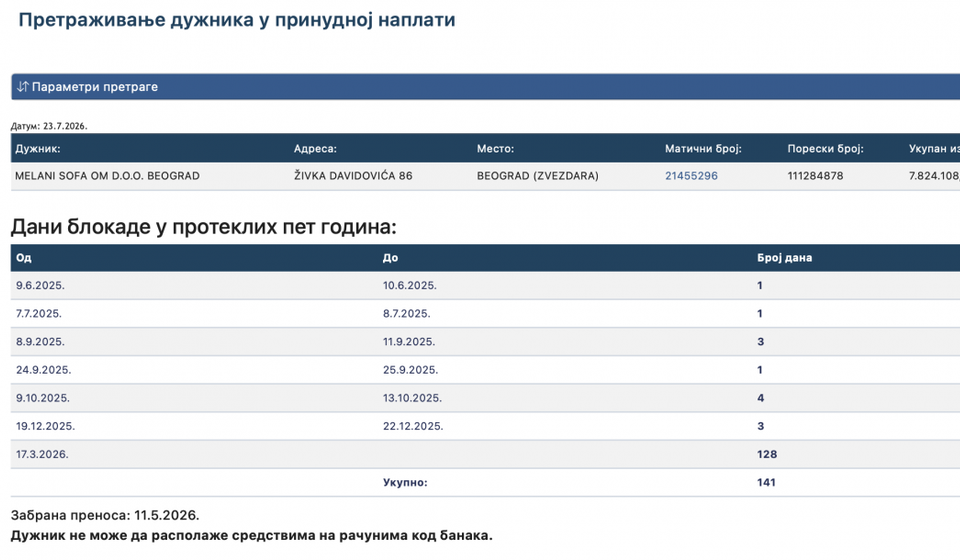This screenshot has height=560, width=960.
Task: Select end date 25.9.2025.
Action: (x=410, y=370)
